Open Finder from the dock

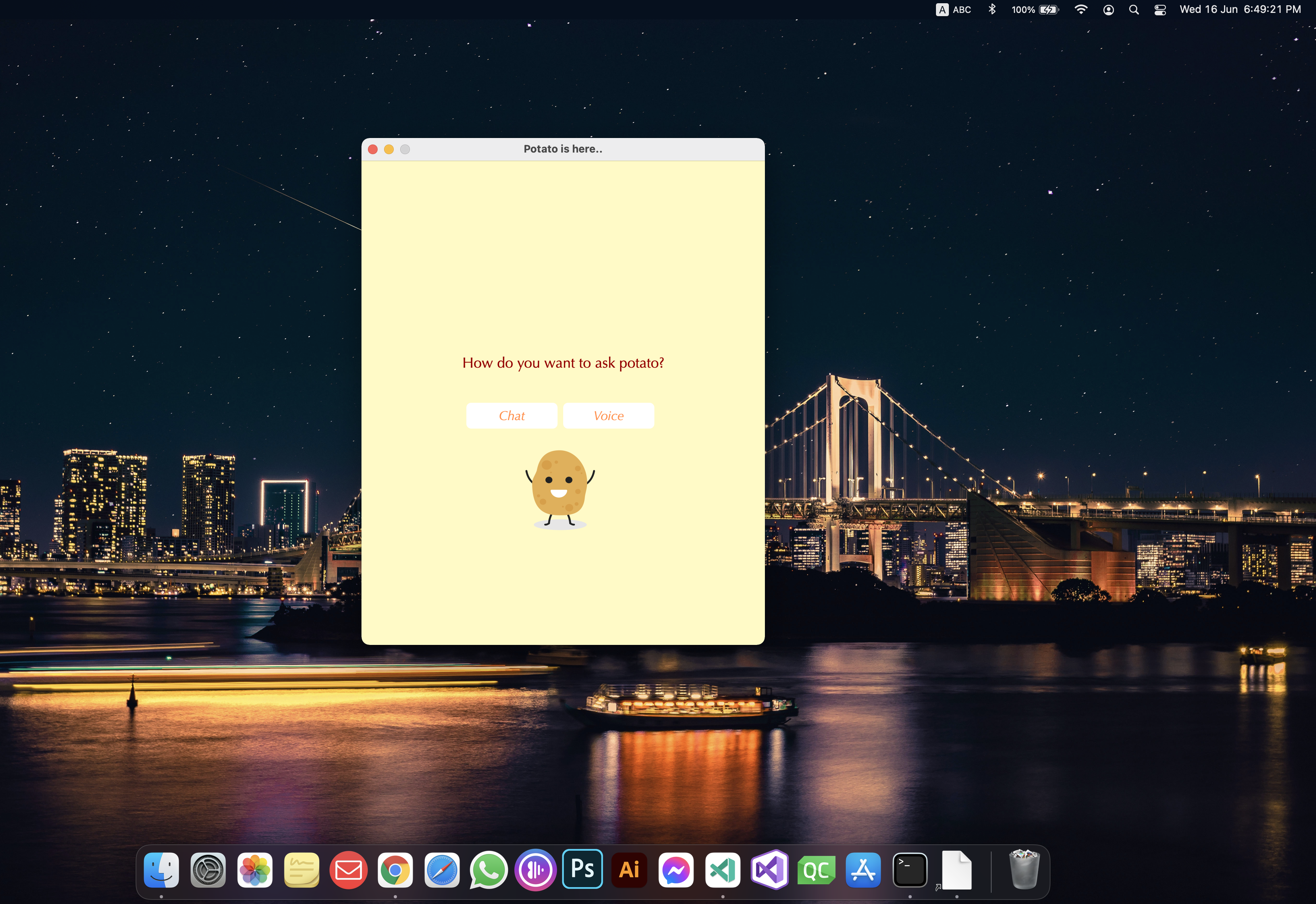161,870
